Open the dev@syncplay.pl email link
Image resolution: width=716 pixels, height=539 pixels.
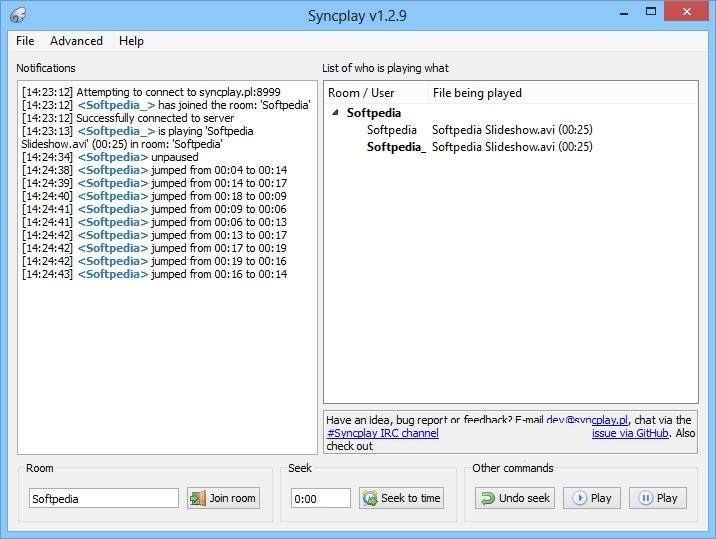click(587, 420)
